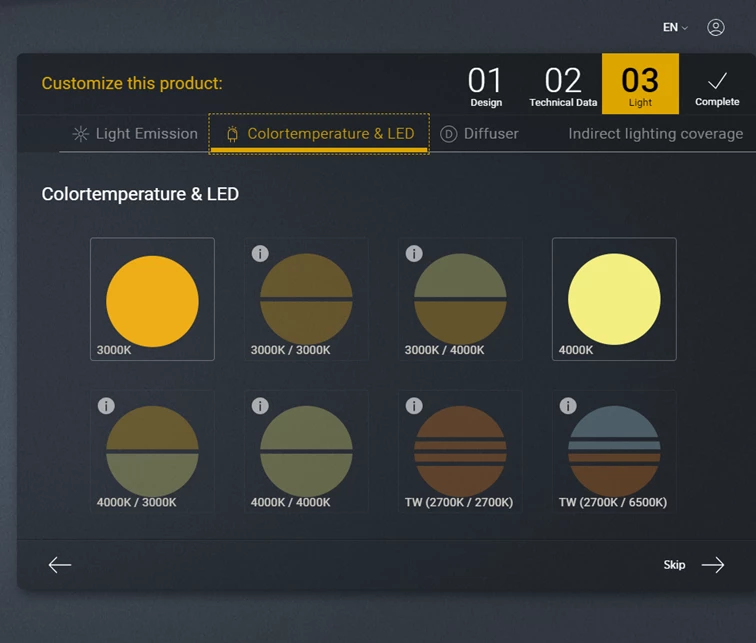This screenshot has height=643, width=756.
Task: Select the 4000K color temperature option
Action: [614, 300]
